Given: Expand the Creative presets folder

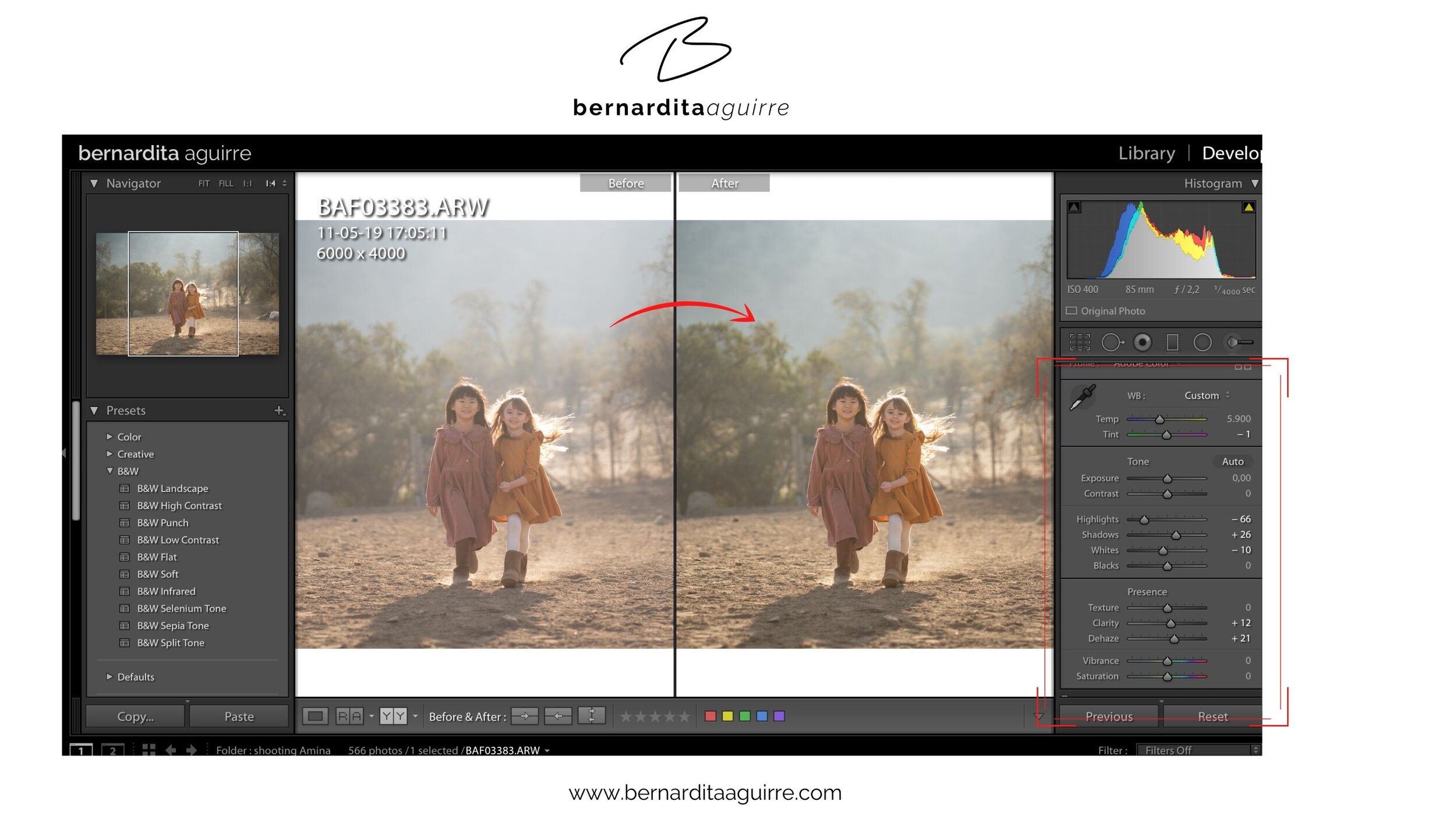Looking at the screenshot, I should click(x=109, y=454).
